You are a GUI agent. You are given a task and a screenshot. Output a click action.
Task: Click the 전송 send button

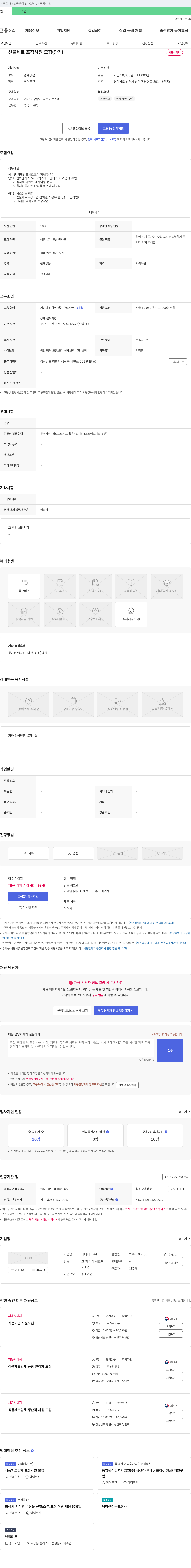click(x=170, y=1050)
